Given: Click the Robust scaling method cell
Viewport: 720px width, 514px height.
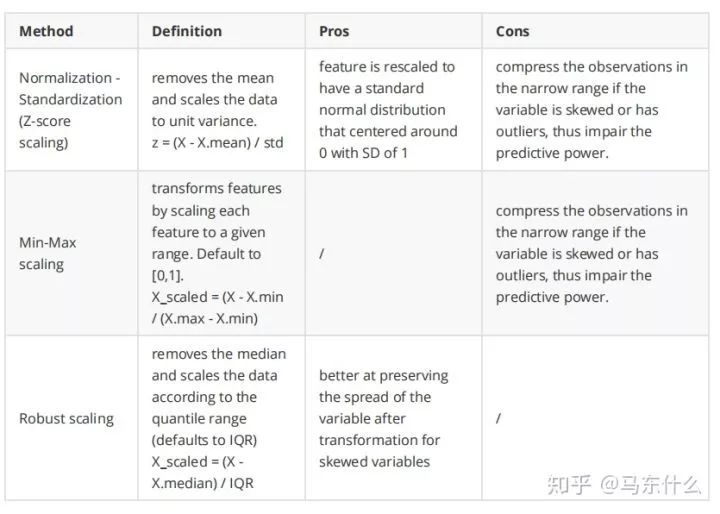Looking at the screenshot, I should (66, 418).
